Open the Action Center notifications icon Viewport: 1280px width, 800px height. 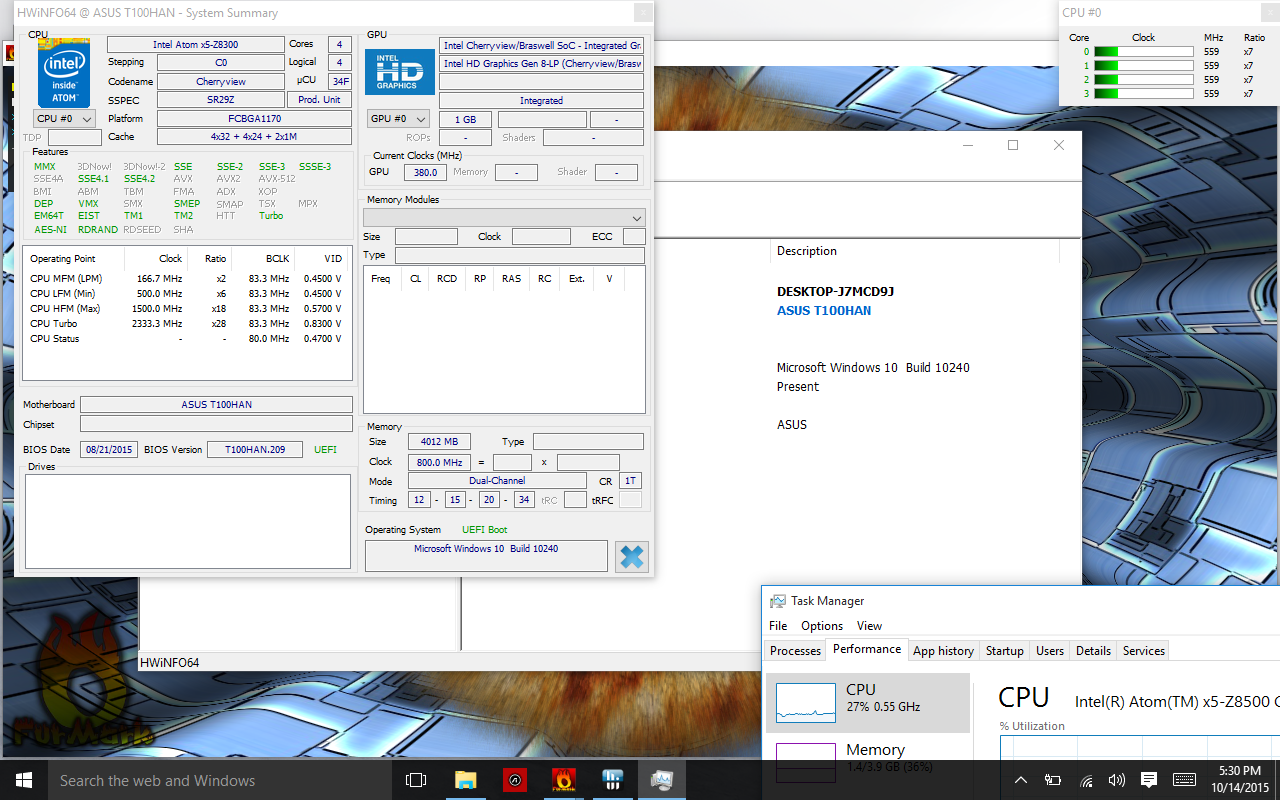point(1149,780)
